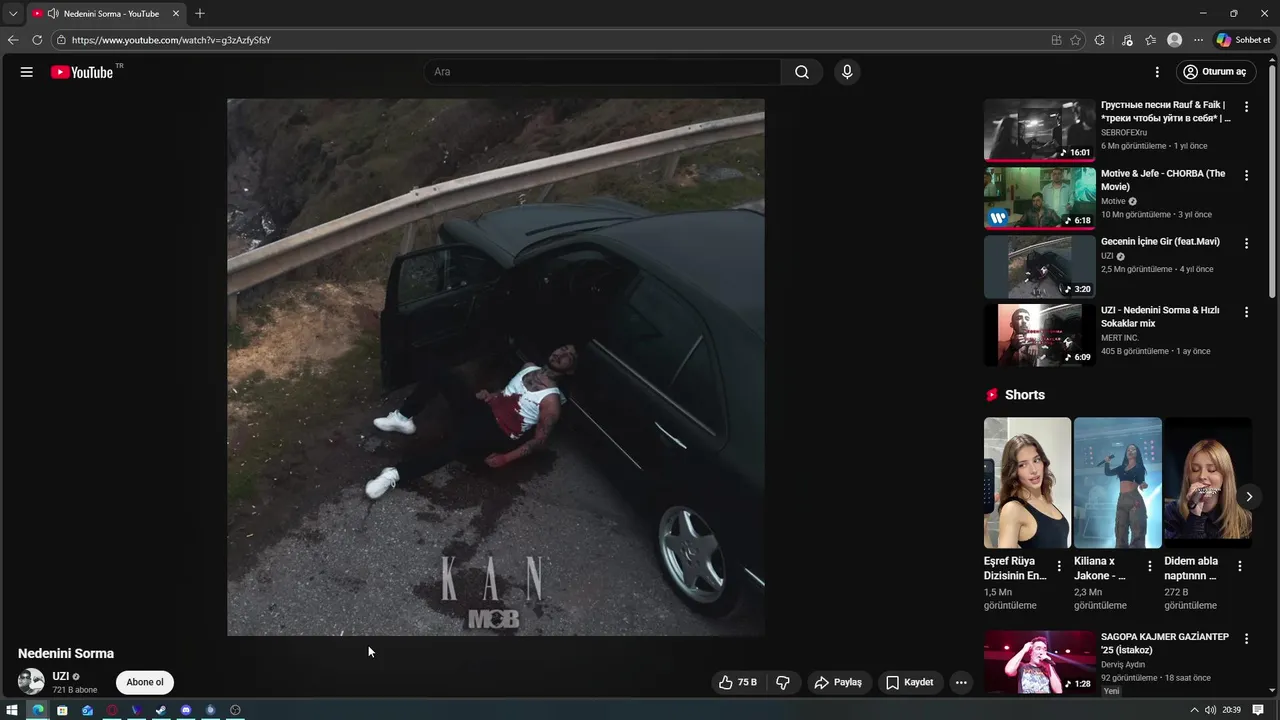Open the UZI channel avatar

click(31, 682)
